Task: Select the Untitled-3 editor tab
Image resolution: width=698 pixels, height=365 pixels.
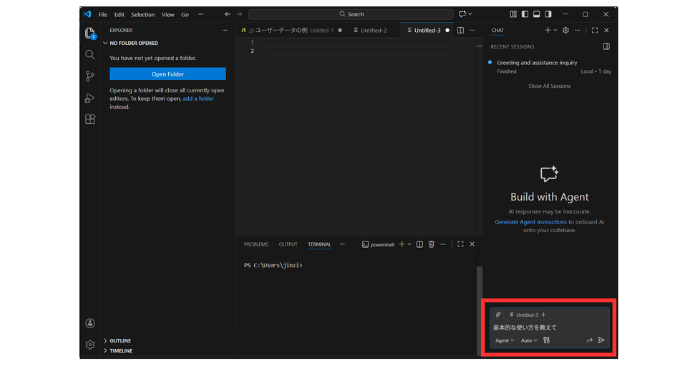Action: tap(426, 30)
